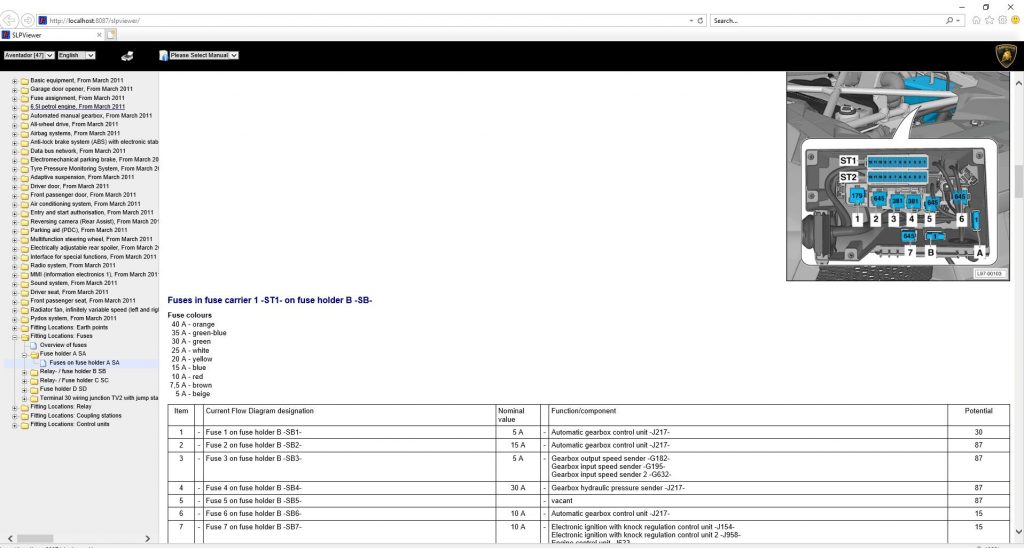The image size is (1024, 548).
Task: Open Fitting Locations: Control units
Action: (x=69, y=425)
